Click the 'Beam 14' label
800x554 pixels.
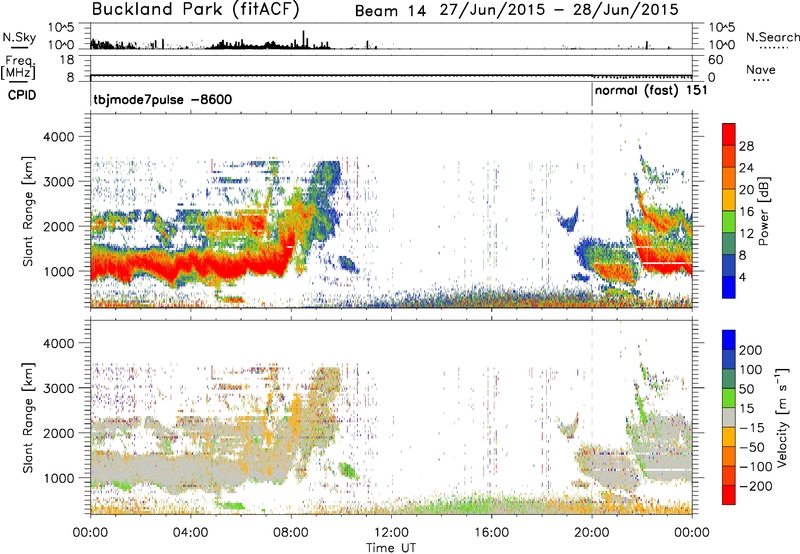tap(390, 11)
